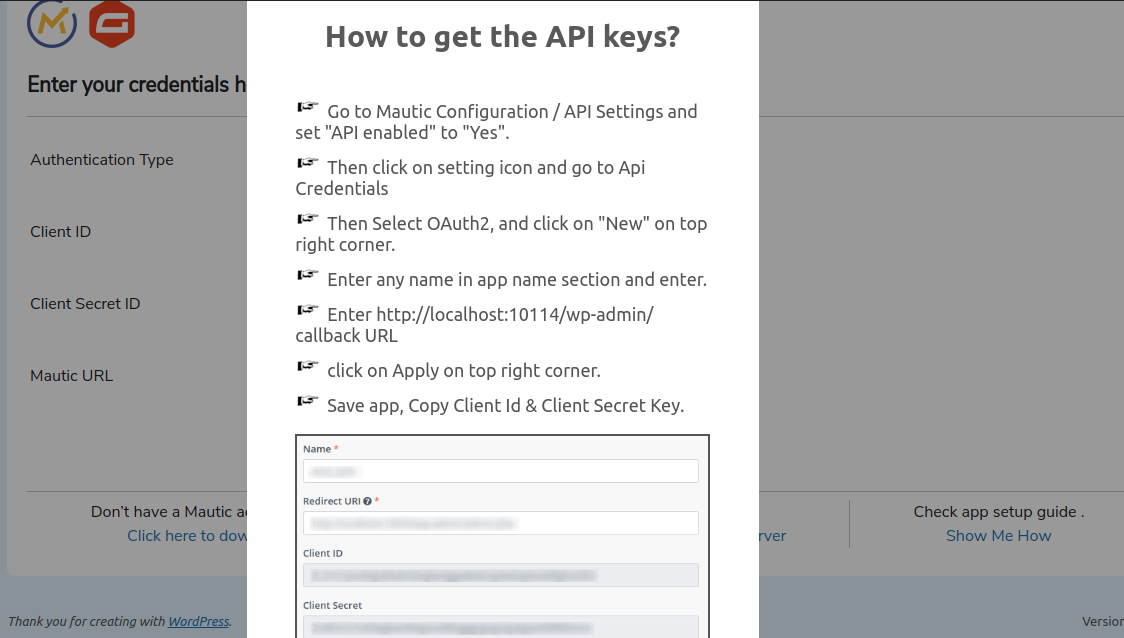This screenshot has height=638, width=1124.
Task: Open the WordPress link in the footer
Action: [199, 621]
